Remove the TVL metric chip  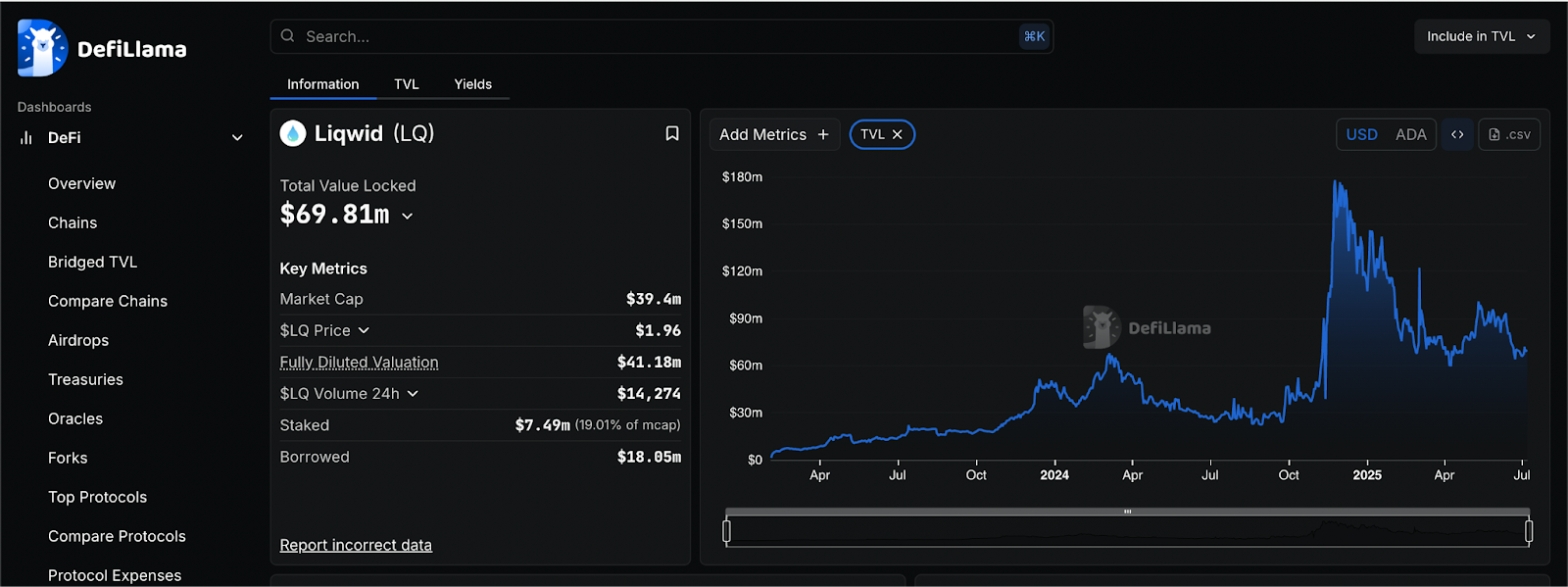[897, 134]
